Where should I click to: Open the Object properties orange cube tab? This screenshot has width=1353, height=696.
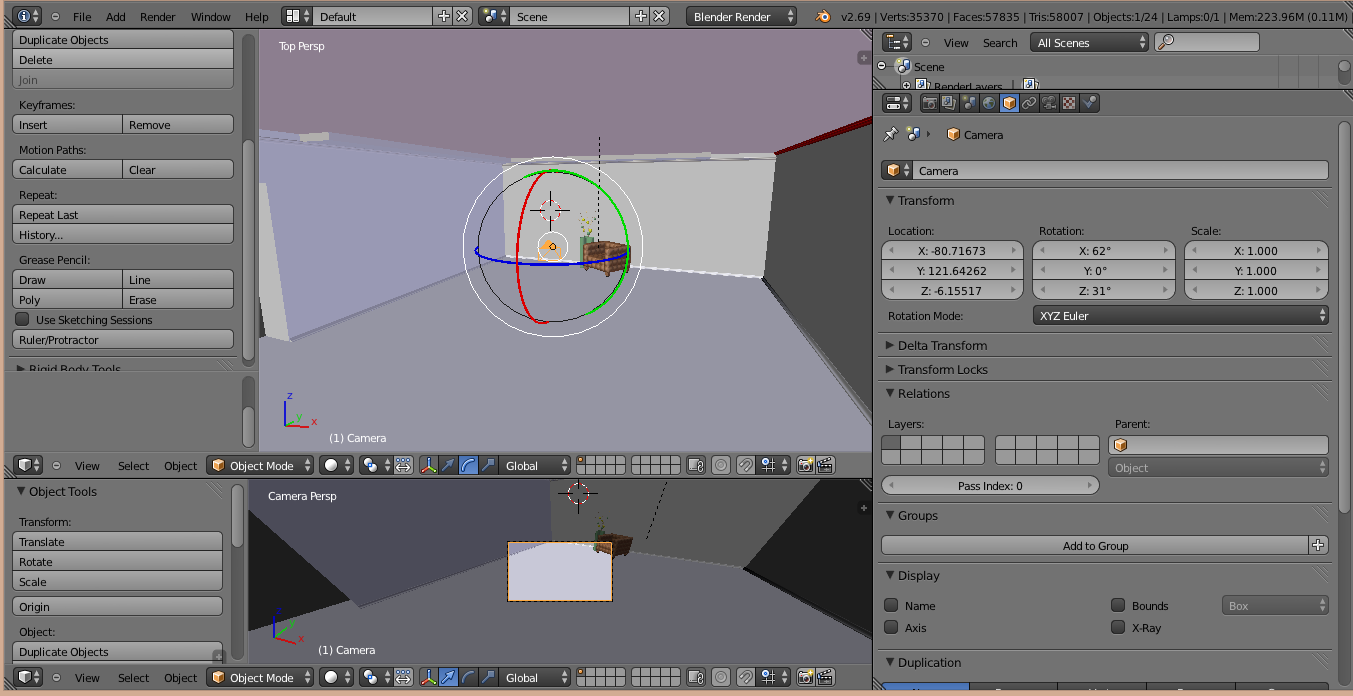coord(1010,103)
